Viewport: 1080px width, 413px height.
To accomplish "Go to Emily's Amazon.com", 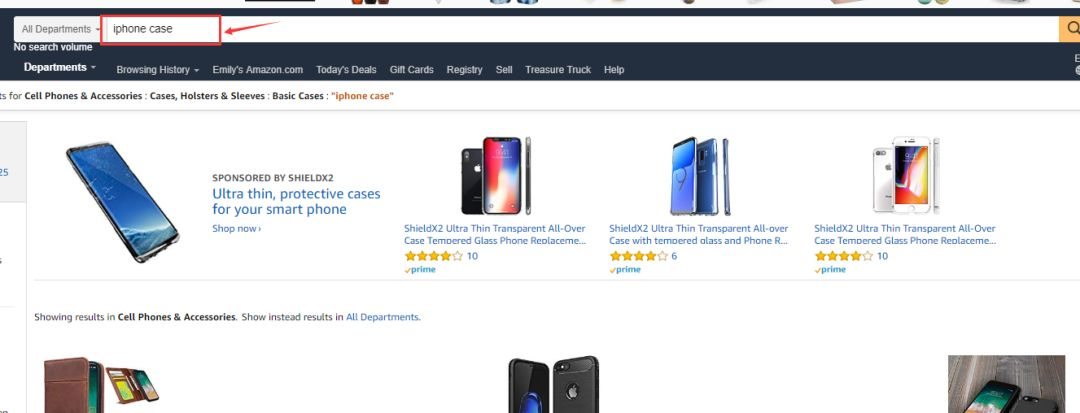I will tap(258, 70).
